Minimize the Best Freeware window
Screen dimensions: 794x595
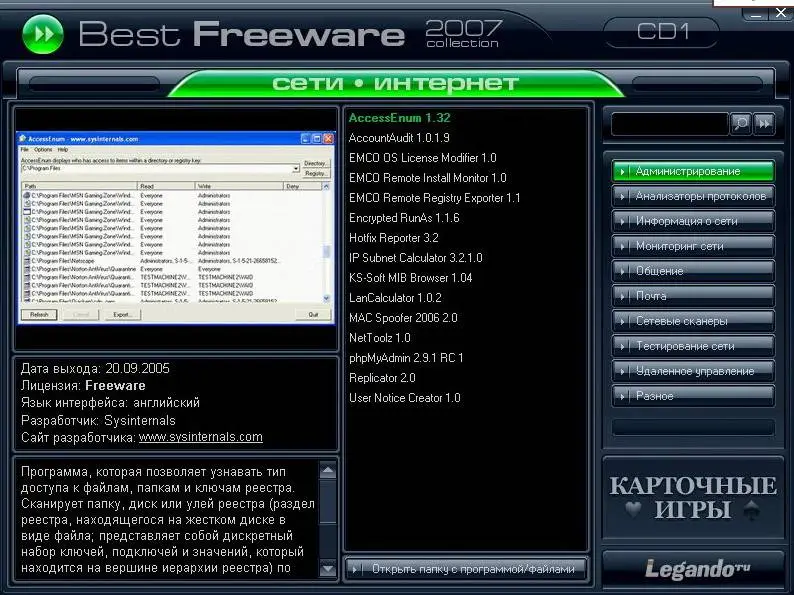756,14
